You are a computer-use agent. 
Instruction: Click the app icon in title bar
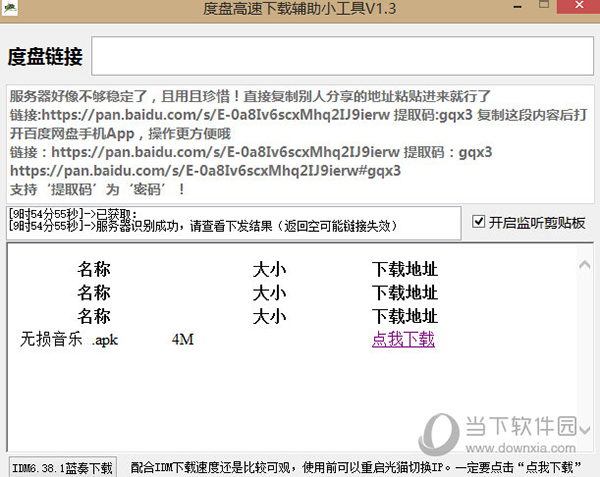click(9, 7)
